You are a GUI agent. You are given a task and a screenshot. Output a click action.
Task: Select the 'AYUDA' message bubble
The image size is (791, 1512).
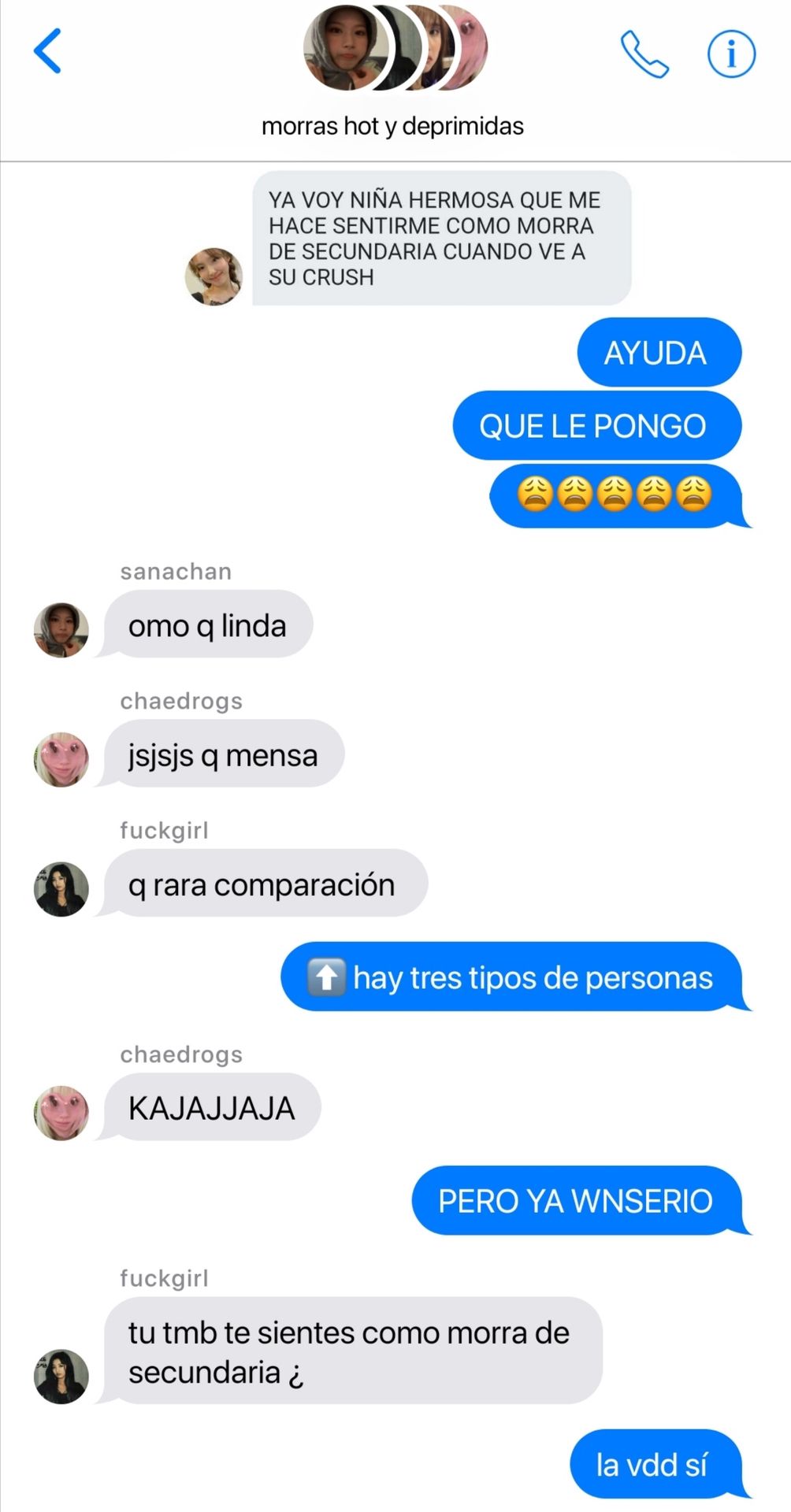659,352
